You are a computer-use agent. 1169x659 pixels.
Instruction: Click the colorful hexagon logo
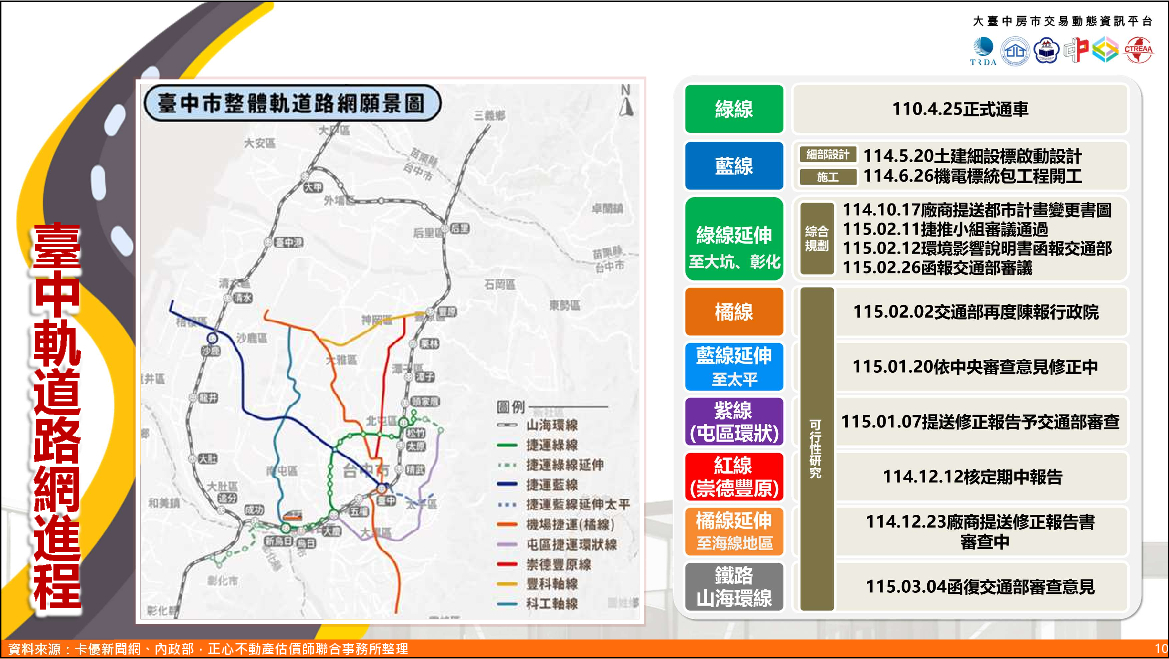tap(1104, 50)
